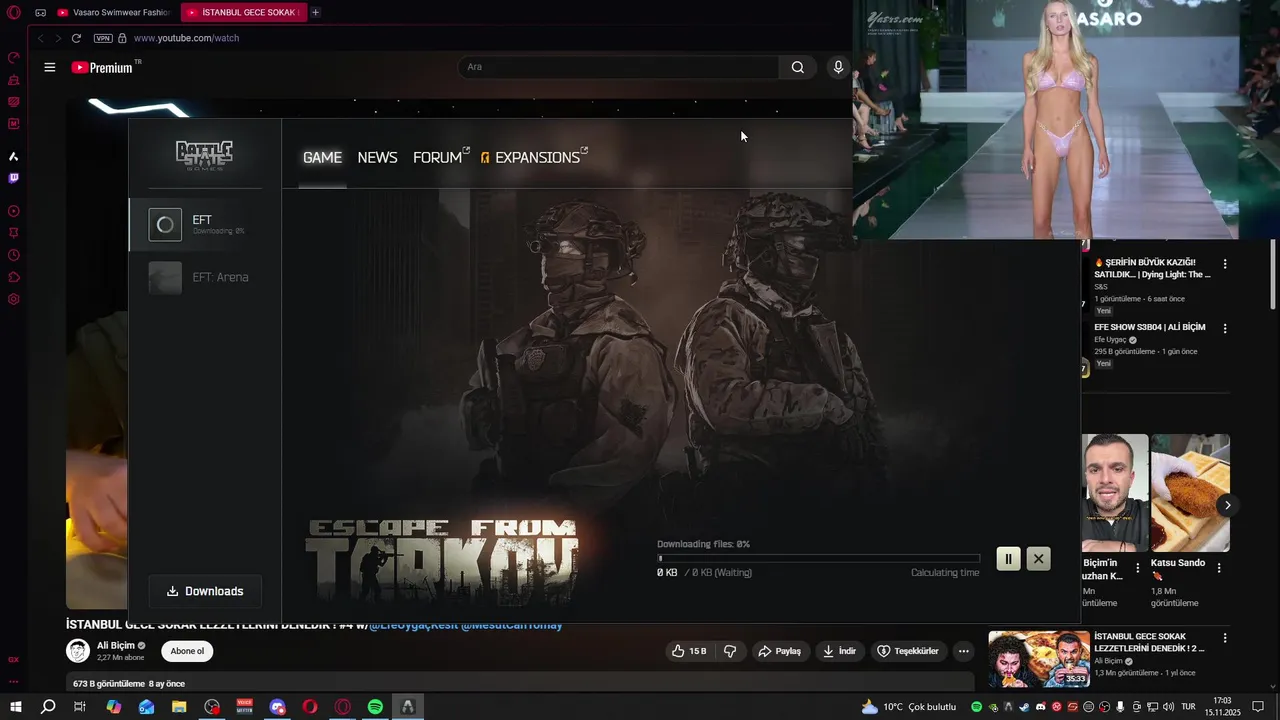Download the video with İndir
This screenshot has width=1280, height=720.
coord(839,651)
